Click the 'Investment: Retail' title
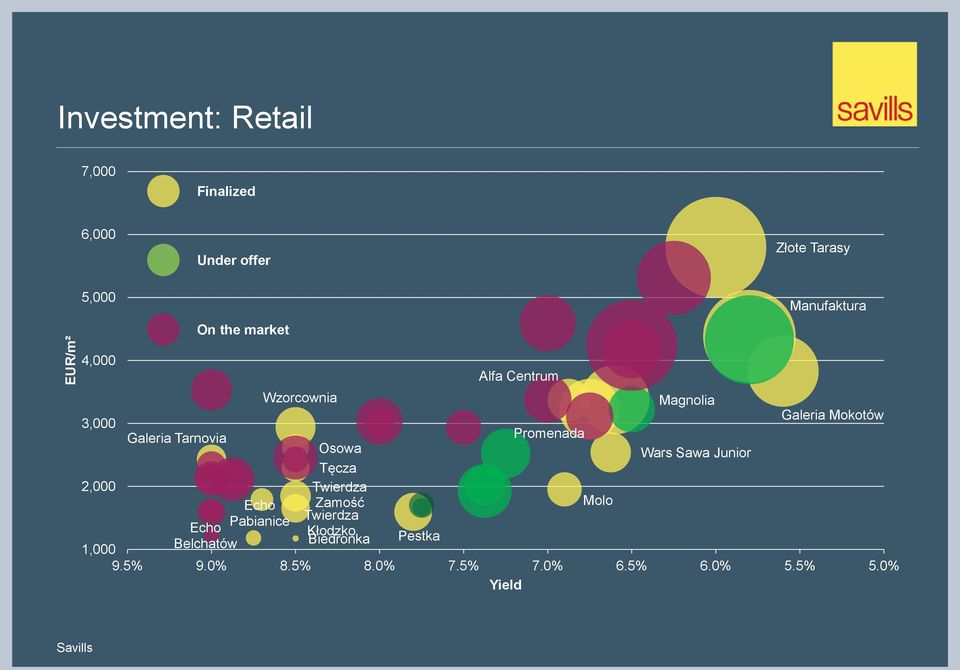This screenshot has width=960, height=670. click(x=185, y=117)
